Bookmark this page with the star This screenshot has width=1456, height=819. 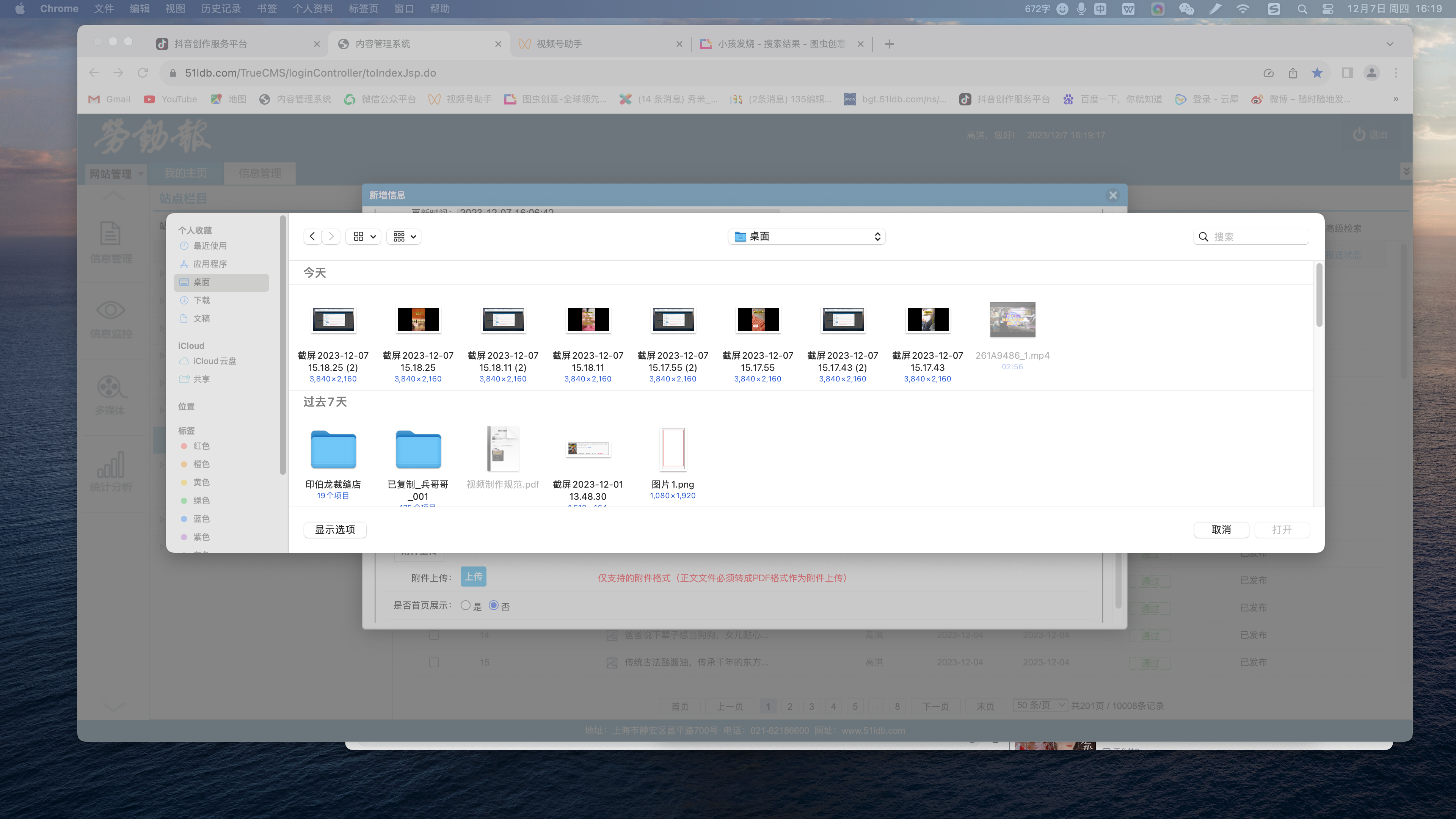pyautogui.click(x=1318, y=73)
